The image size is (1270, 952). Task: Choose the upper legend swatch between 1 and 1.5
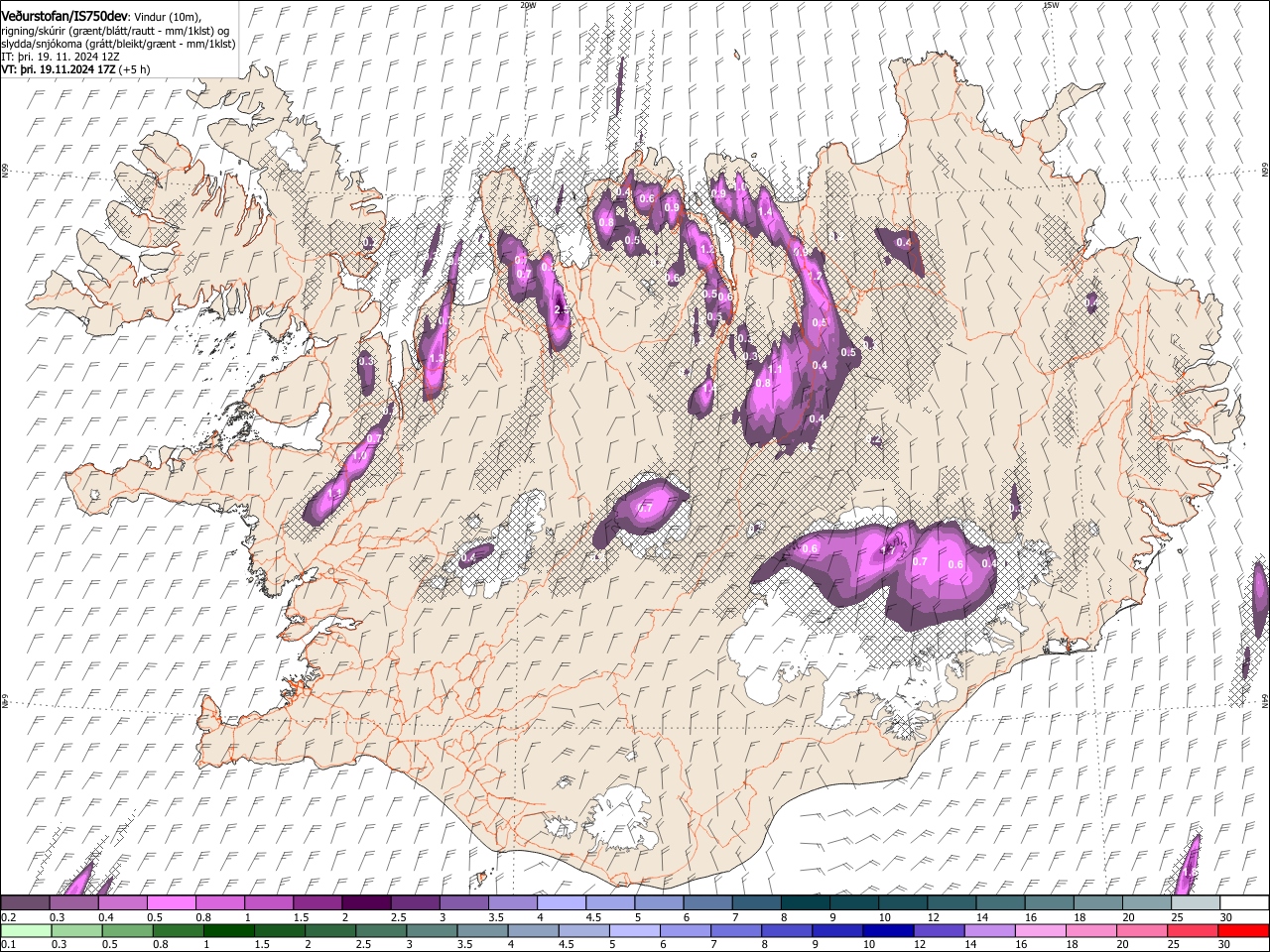click(268, 902)
